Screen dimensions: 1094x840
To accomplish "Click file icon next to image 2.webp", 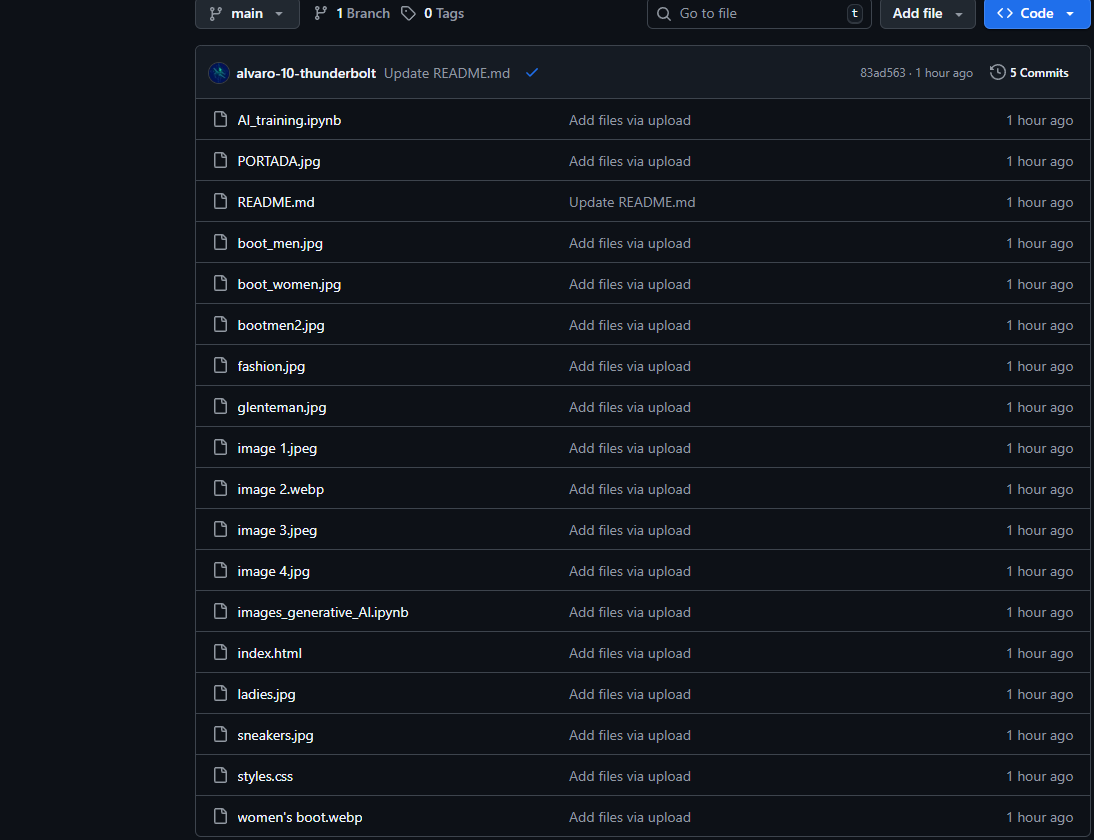I will tap(220, 488).
